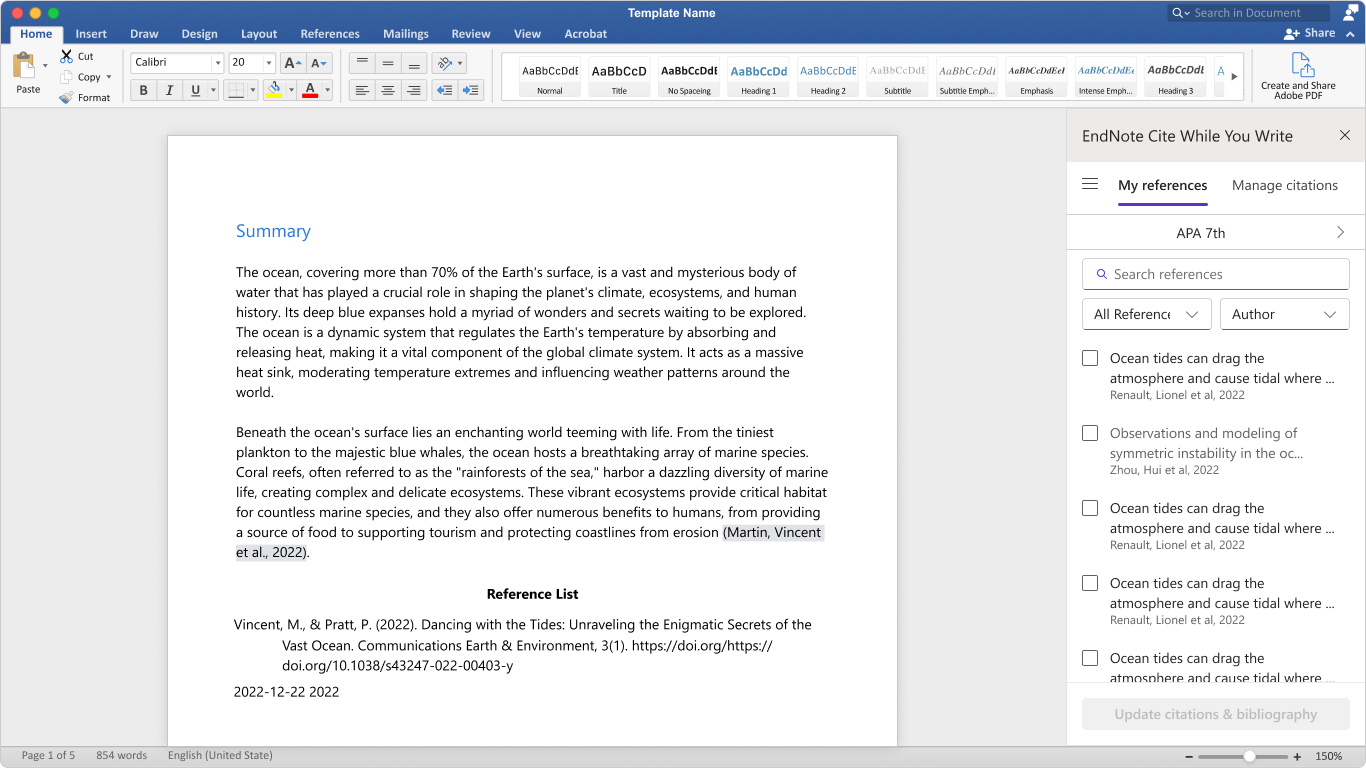This screenshot has height=768, width=1366.
Task: Click Create and Share Adobe PDF
Action: (1298, 76)
